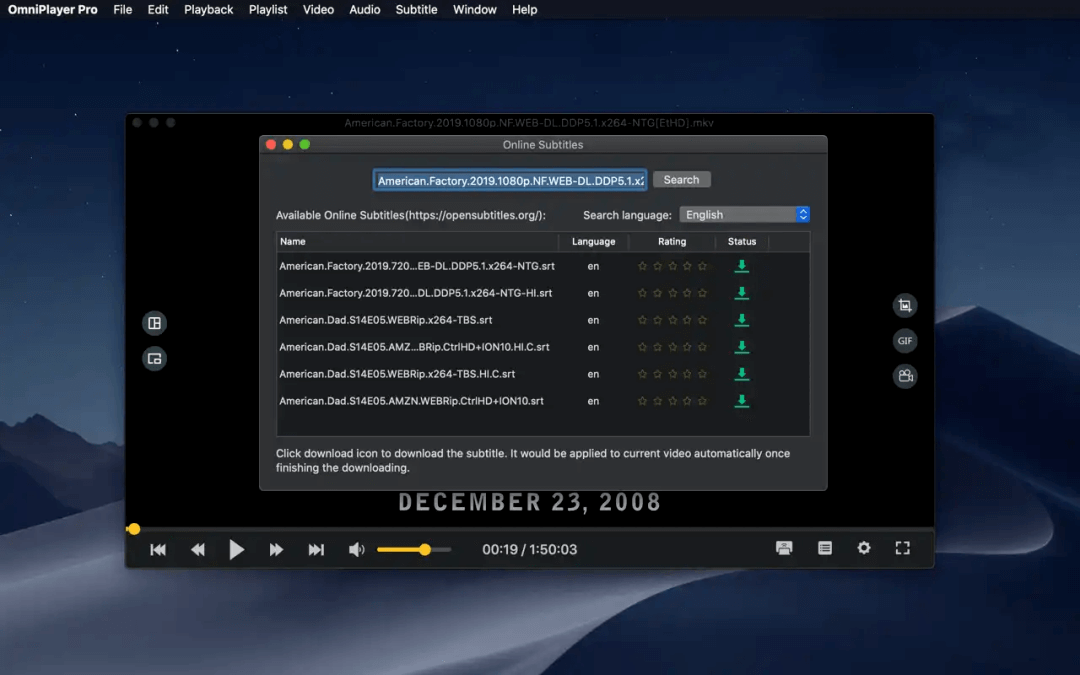Open the Subtitle menu
This screenshot has width=1080, height=675.
click(x=416, y=10)
